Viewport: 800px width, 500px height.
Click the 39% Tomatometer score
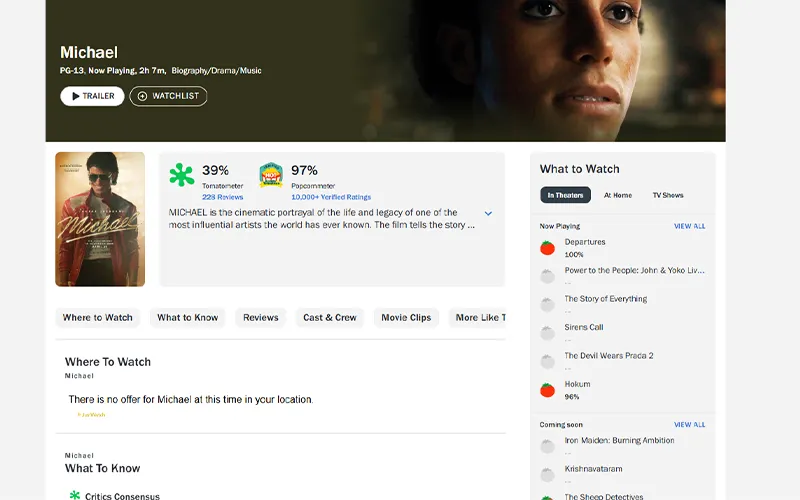[215, 170]
